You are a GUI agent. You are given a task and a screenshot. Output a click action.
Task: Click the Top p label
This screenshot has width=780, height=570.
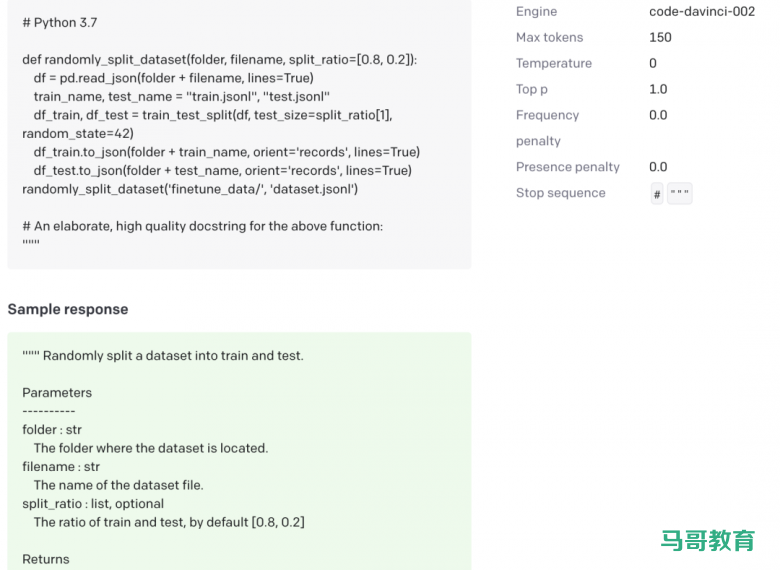tap(532, 89)
